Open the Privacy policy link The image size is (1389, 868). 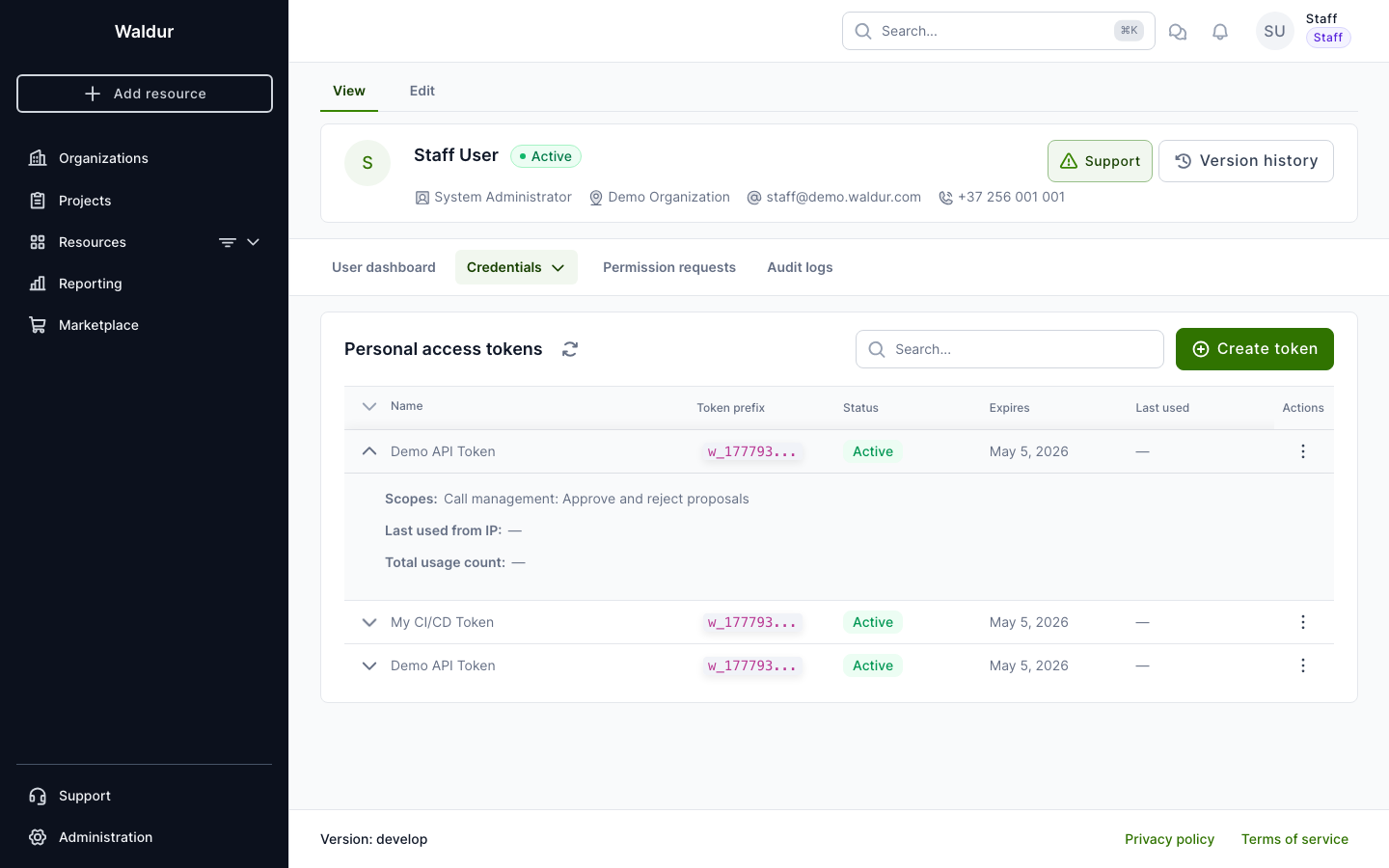point(1169,839)
